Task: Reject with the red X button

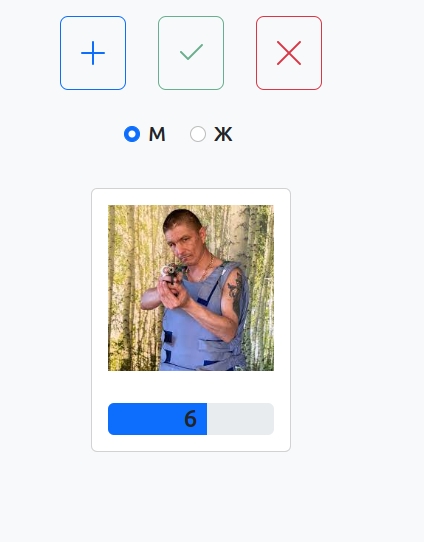Action: 289,53
